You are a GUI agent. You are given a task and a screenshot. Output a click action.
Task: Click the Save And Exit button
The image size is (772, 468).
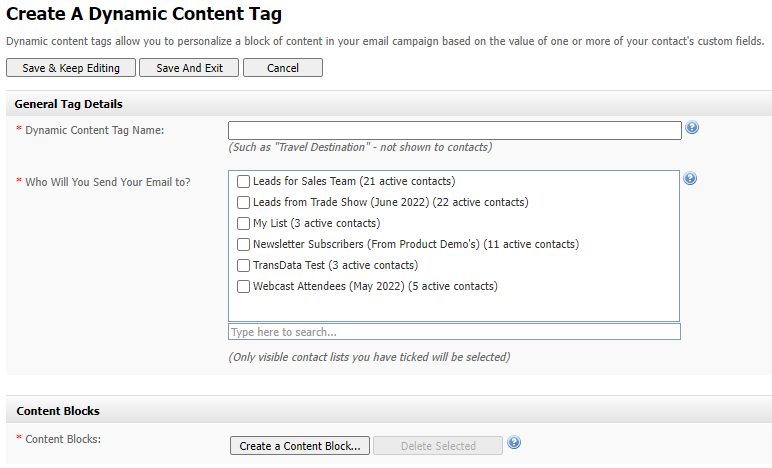(x=189, y=68)
